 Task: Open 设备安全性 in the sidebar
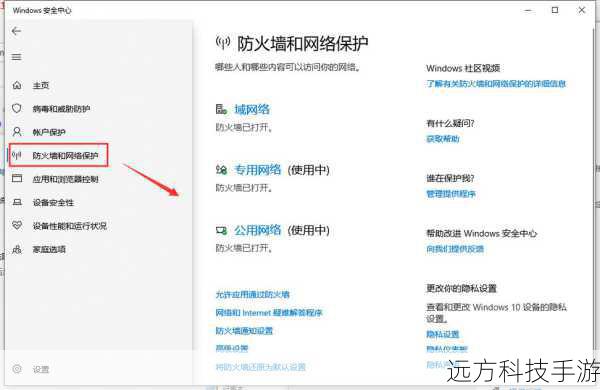click(x=53, y=202)
